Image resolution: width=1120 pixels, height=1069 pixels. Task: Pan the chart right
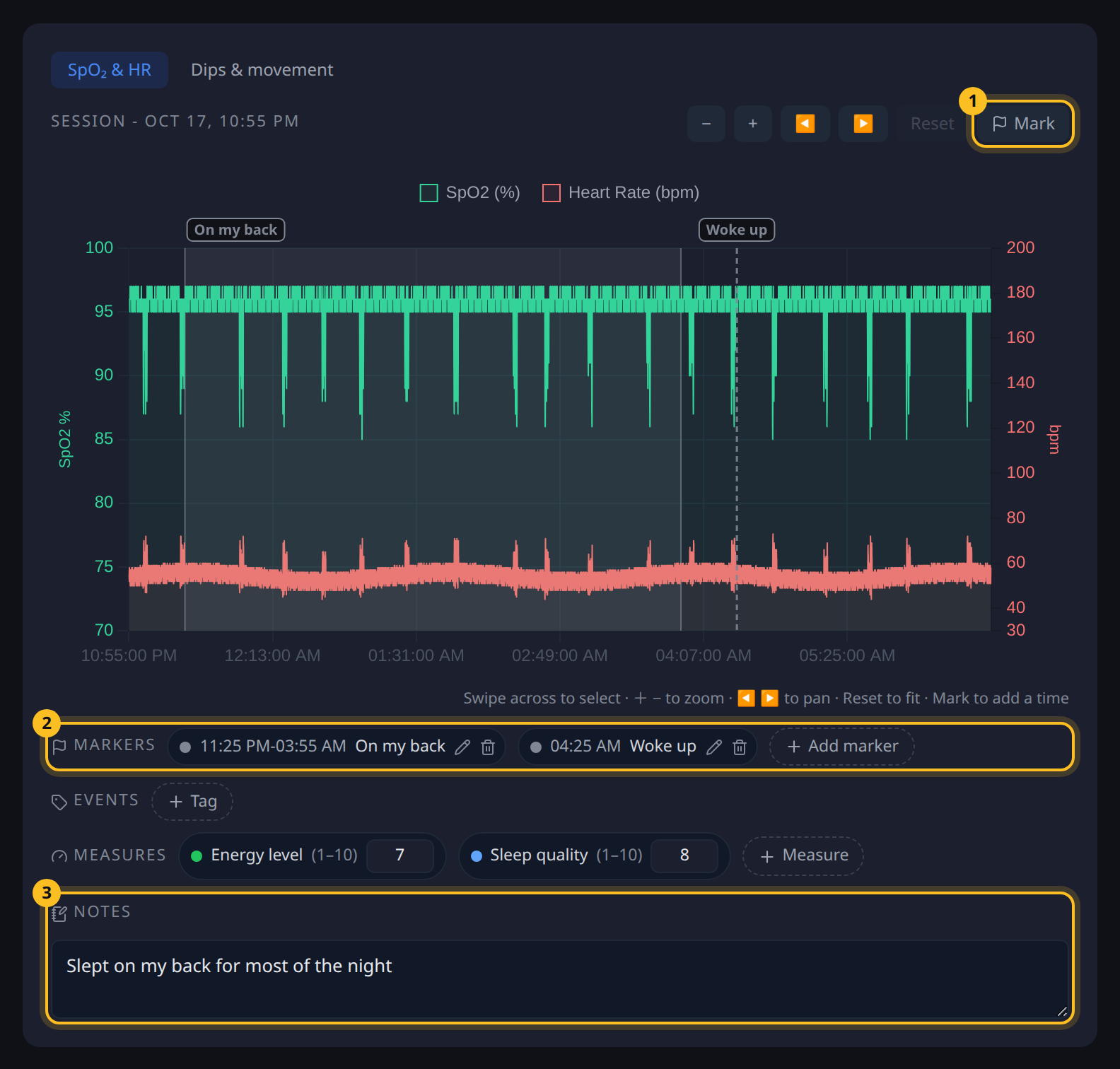pos(863,124)
